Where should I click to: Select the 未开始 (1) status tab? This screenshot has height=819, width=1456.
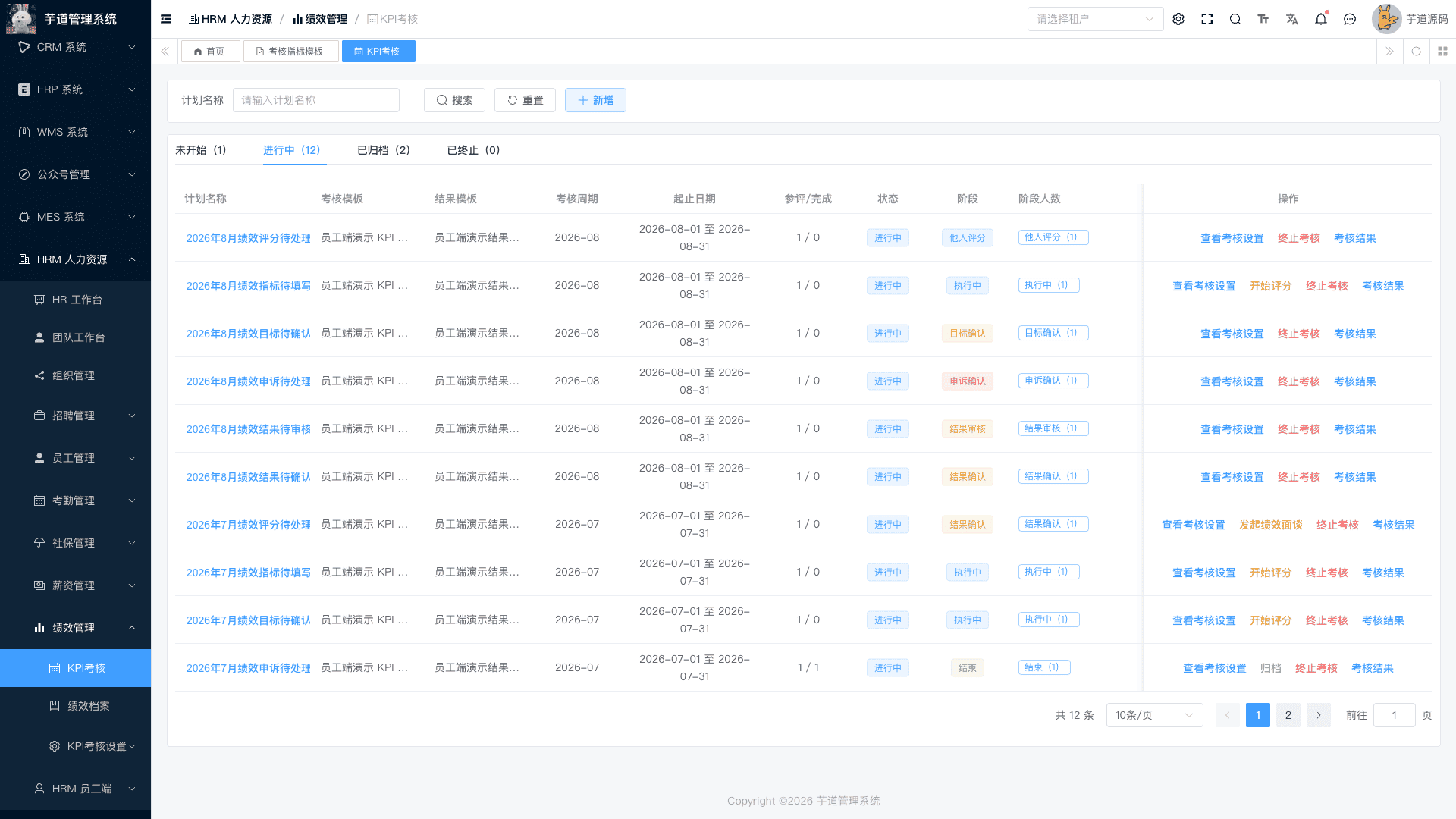pos(200,150)
